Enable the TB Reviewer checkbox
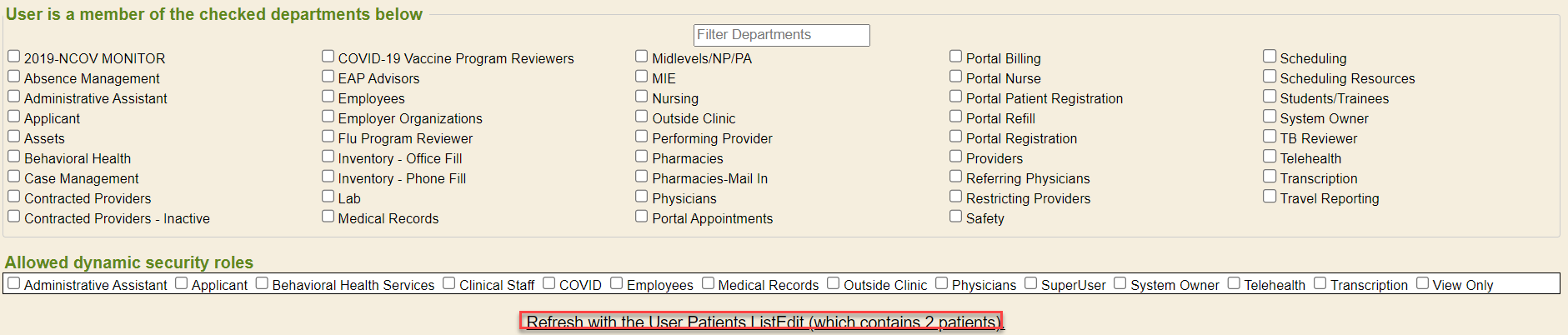 click(x=1270, y=137)
